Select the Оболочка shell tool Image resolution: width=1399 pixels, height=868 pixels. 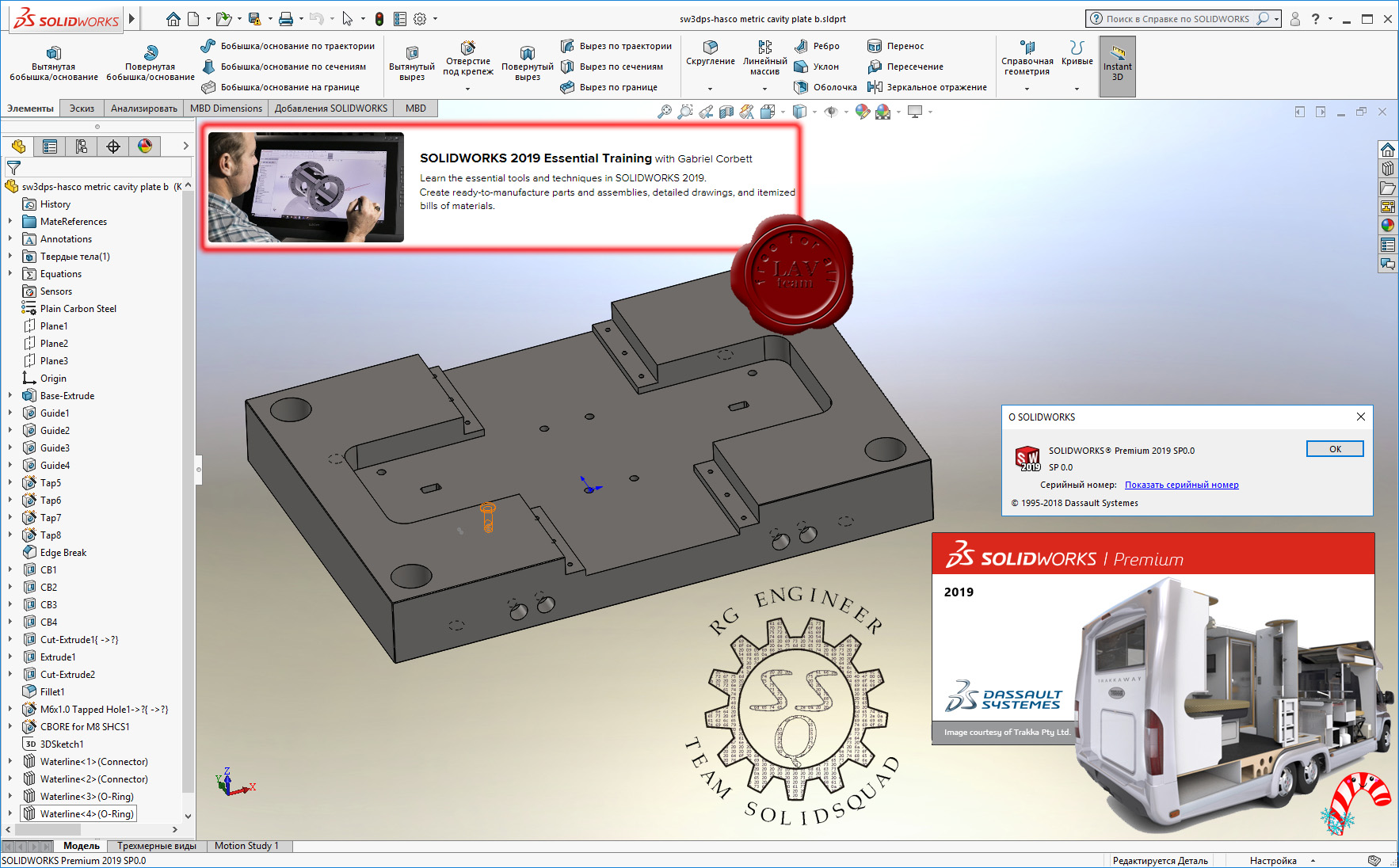[x=825, y=87]
